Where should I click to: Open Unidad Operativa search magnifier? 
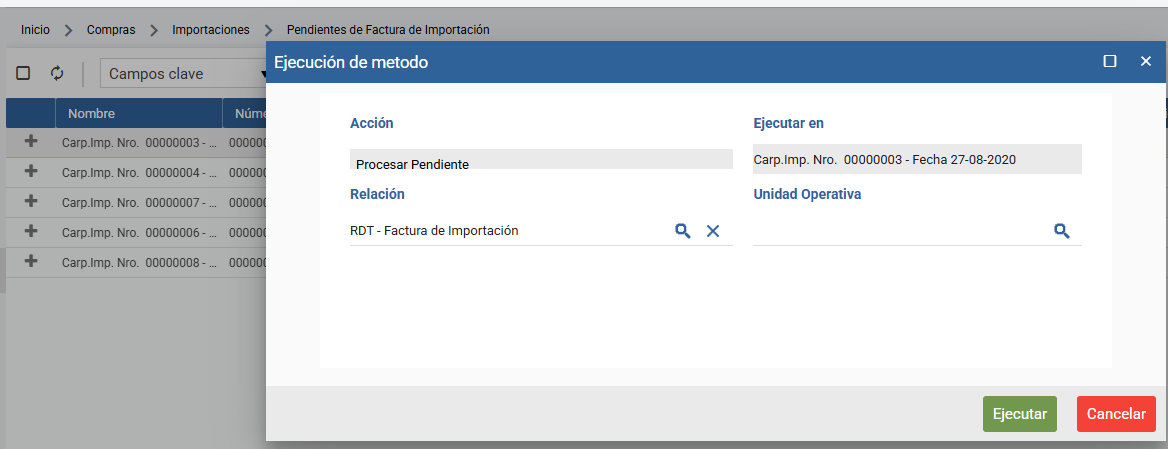click(x=1061, y=231)
